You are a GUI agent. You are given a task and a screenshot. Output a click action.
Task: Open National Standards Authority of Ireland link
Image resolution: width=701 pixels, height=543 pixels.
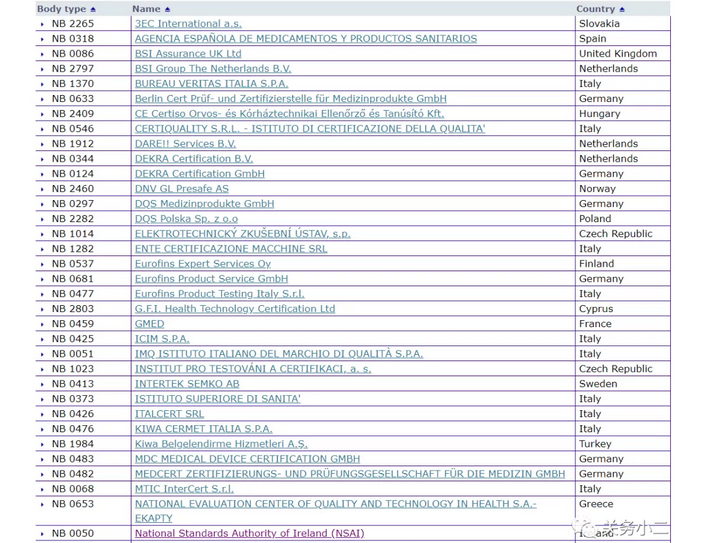[x=249, y=534]
